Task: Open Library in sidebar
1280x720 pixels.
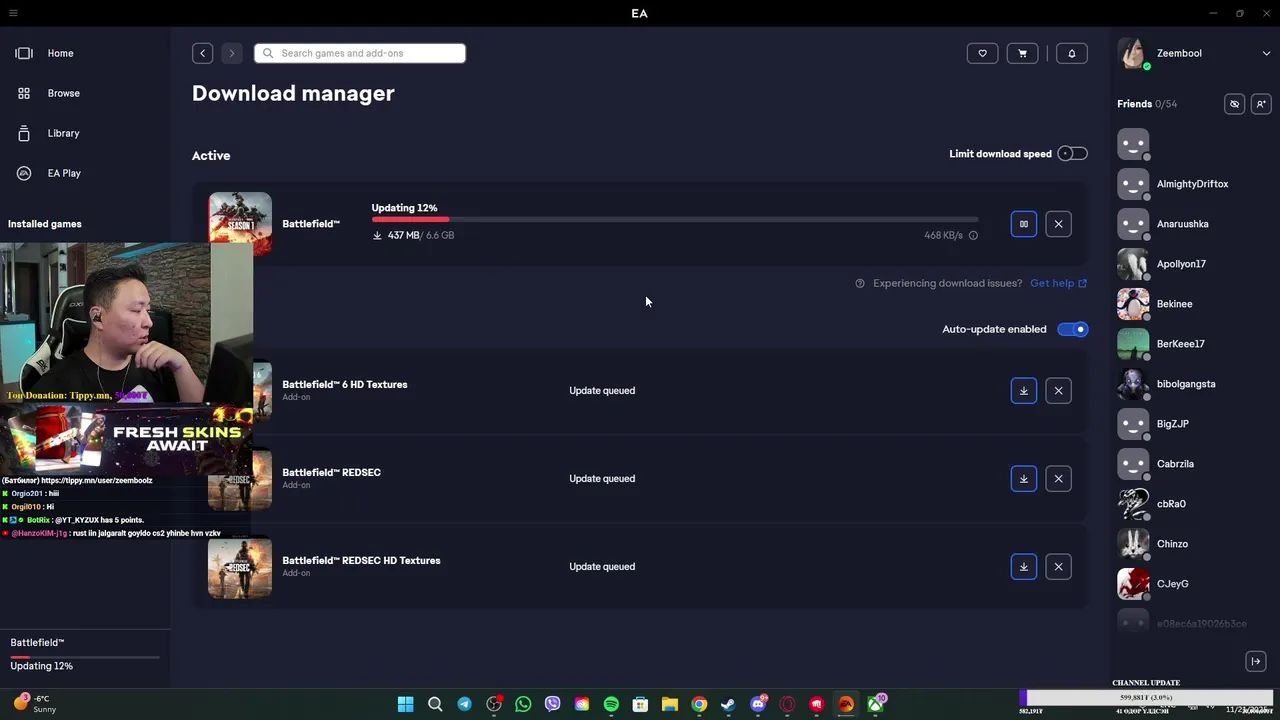Action: click(63, 133)
